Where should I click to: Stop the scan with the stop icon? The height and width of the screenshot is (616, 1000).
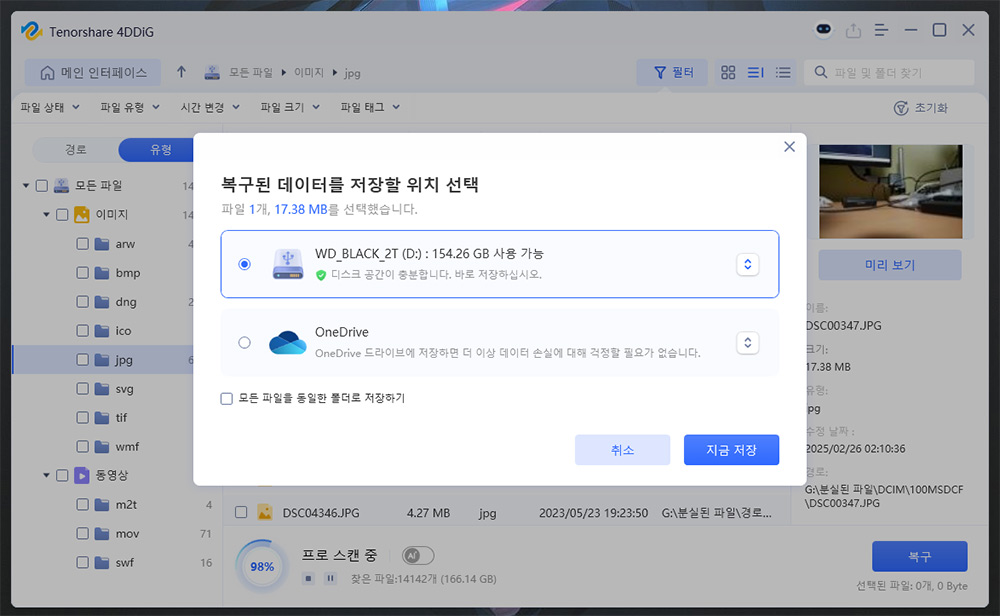click(309, 578)
